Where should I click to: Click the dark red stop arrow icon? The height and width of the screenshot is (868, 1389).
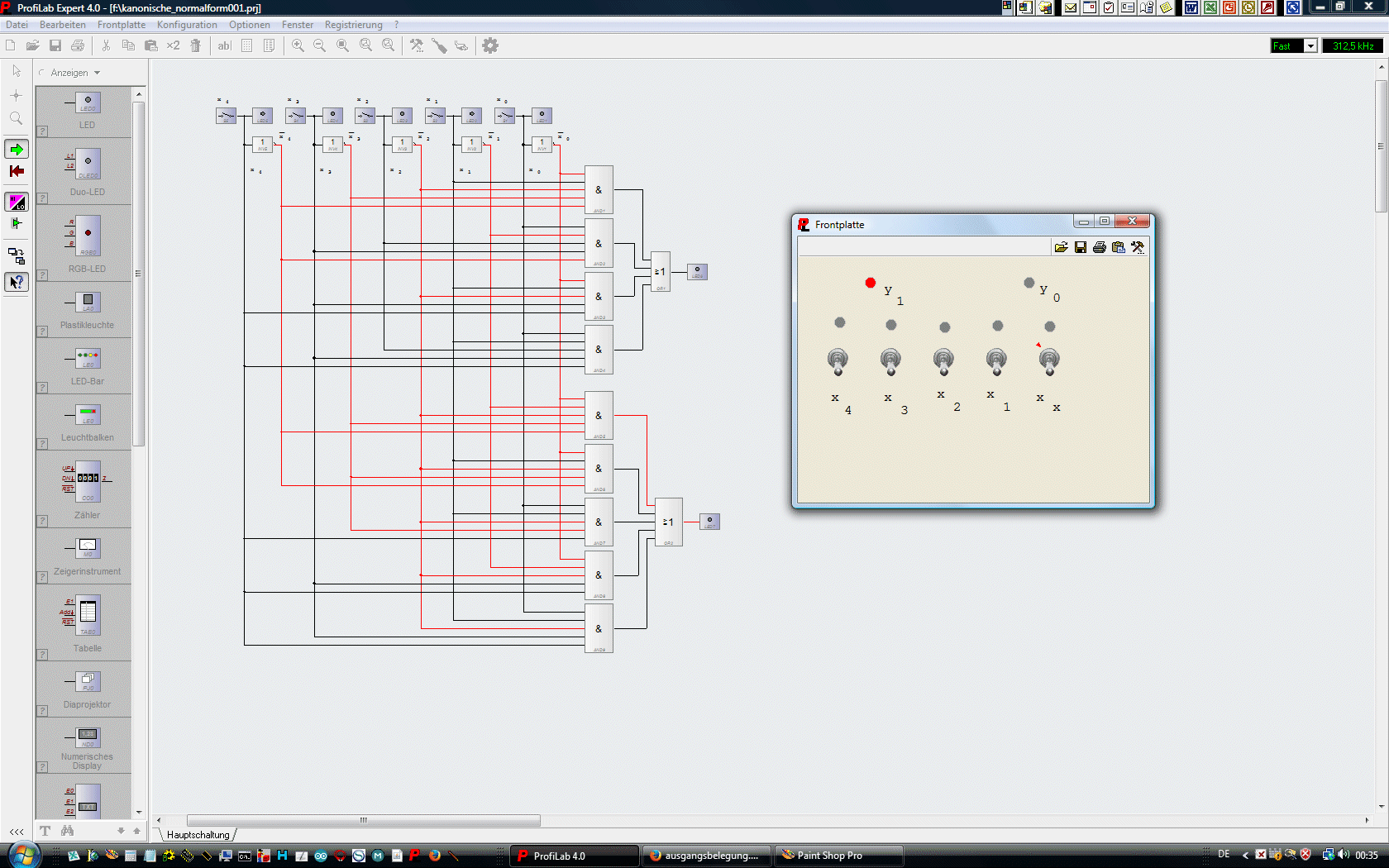click(x=17, y=171)
